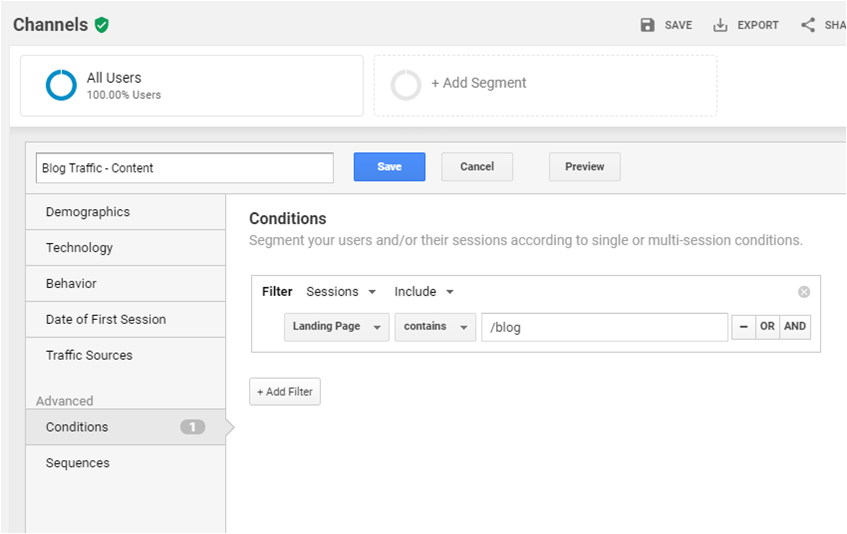Click the segment name field 'Blog Traffic - Content'

(184, 168)
